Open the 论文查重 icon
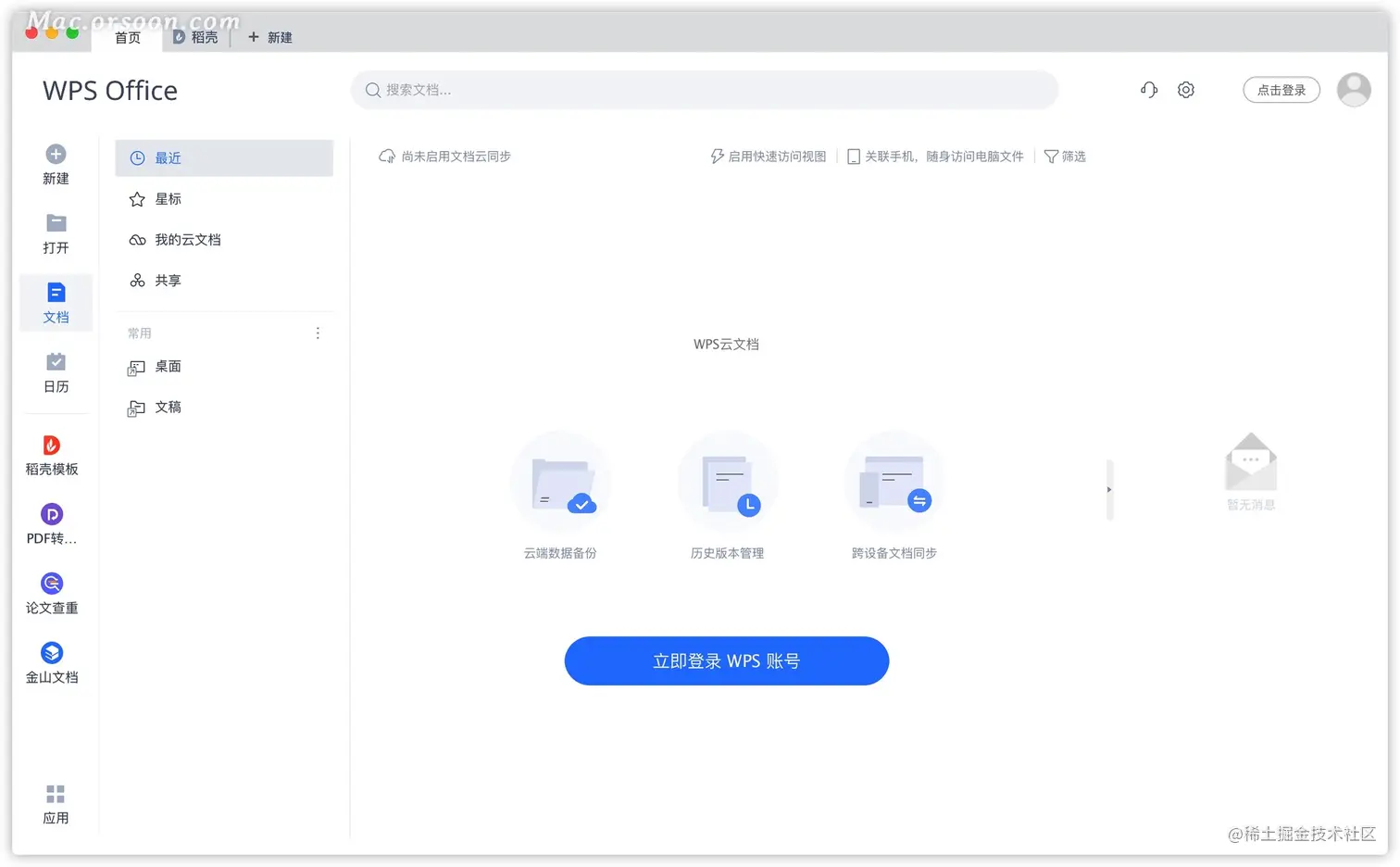This screenshot has width=1400, height=867. click(52, 584)
